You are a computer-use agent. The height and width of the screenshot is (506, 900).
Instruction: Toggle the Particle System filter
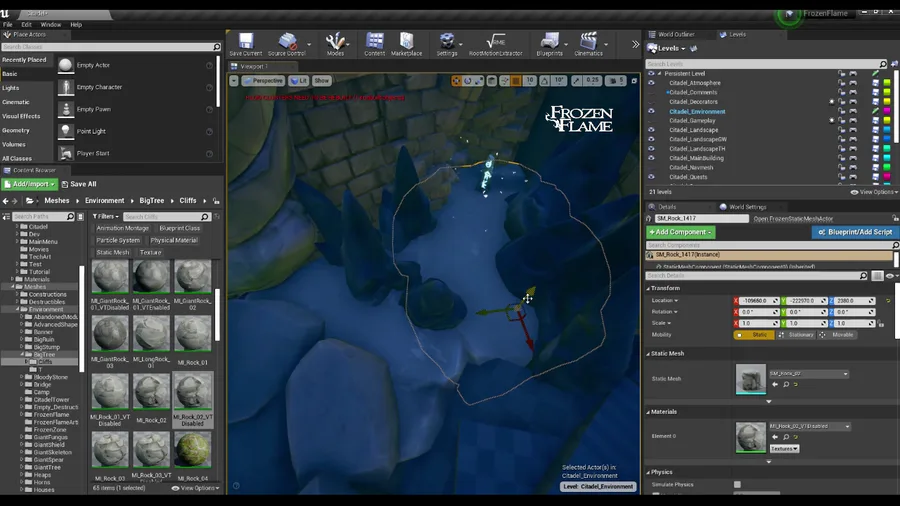(x=118, y=240)
